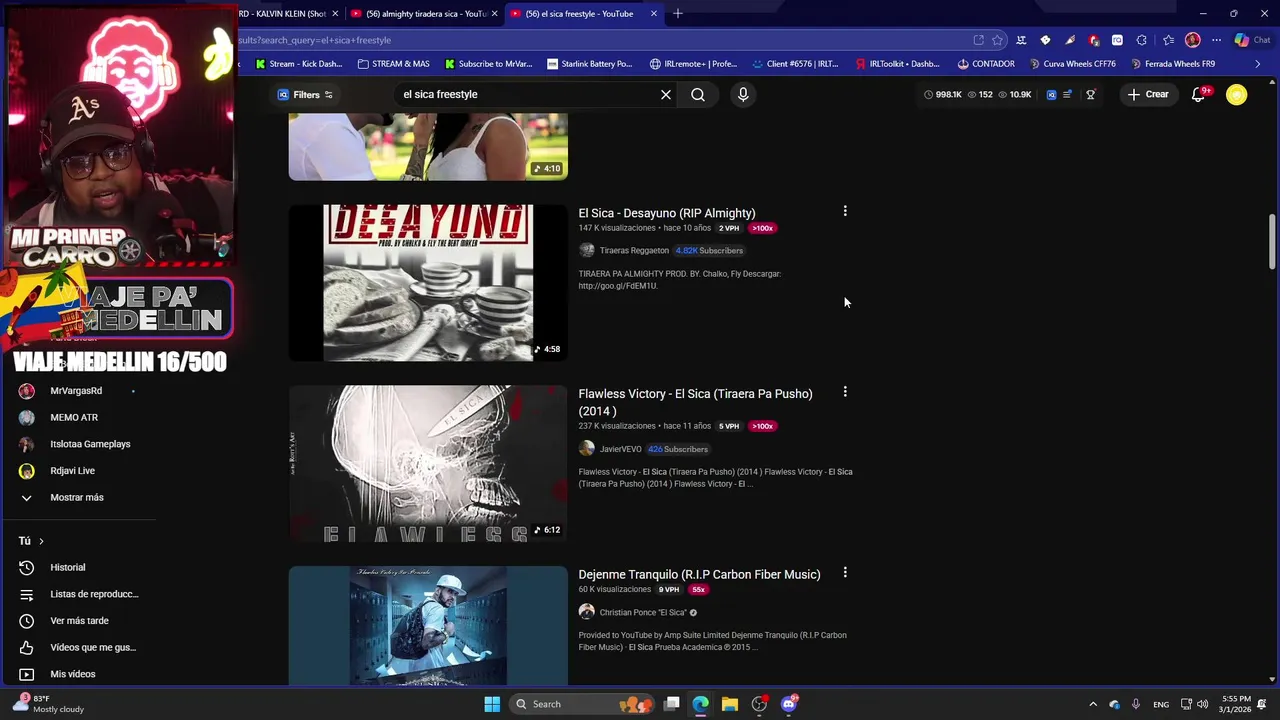Image resolution: width=1280 pixels, height=720 pixels.
Task: Open Microsoft Edge from taskbar
Action: pyautogui.click(x=701, y=704)
